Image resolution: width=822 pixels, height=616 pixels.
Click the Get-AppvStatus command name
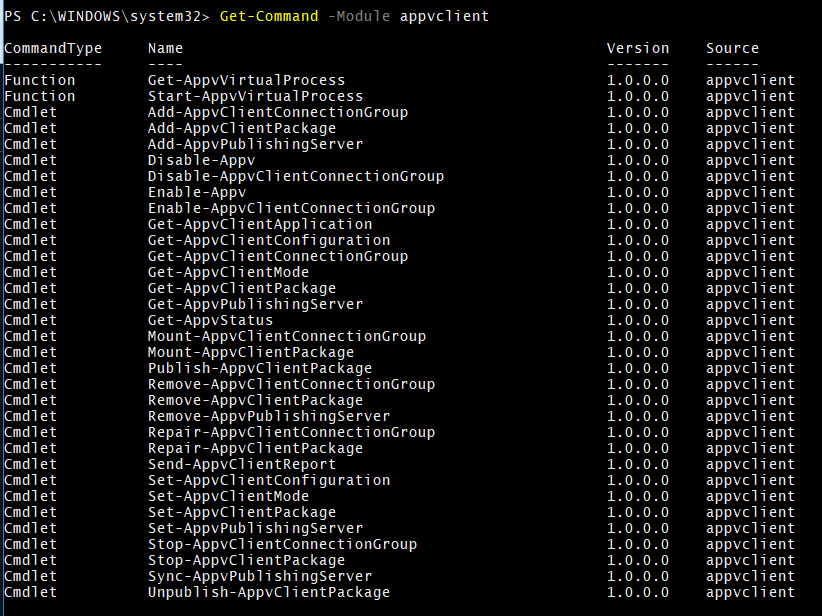click(210, 320)
